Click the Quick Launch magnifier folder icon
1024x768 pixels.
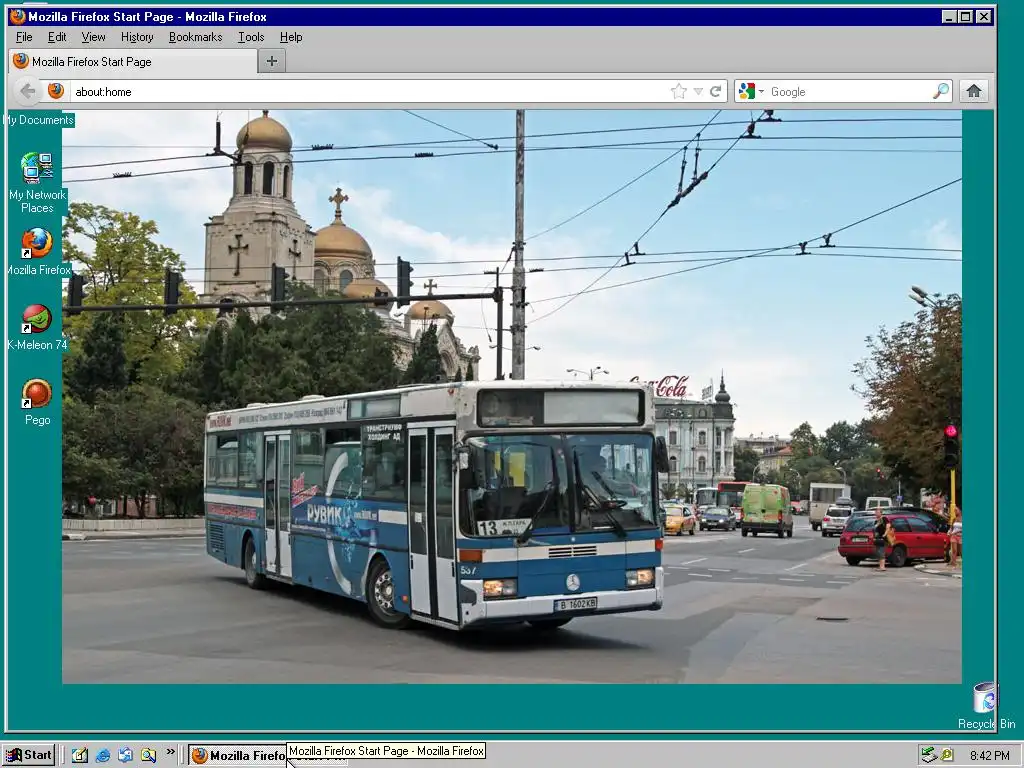[148, 756]
